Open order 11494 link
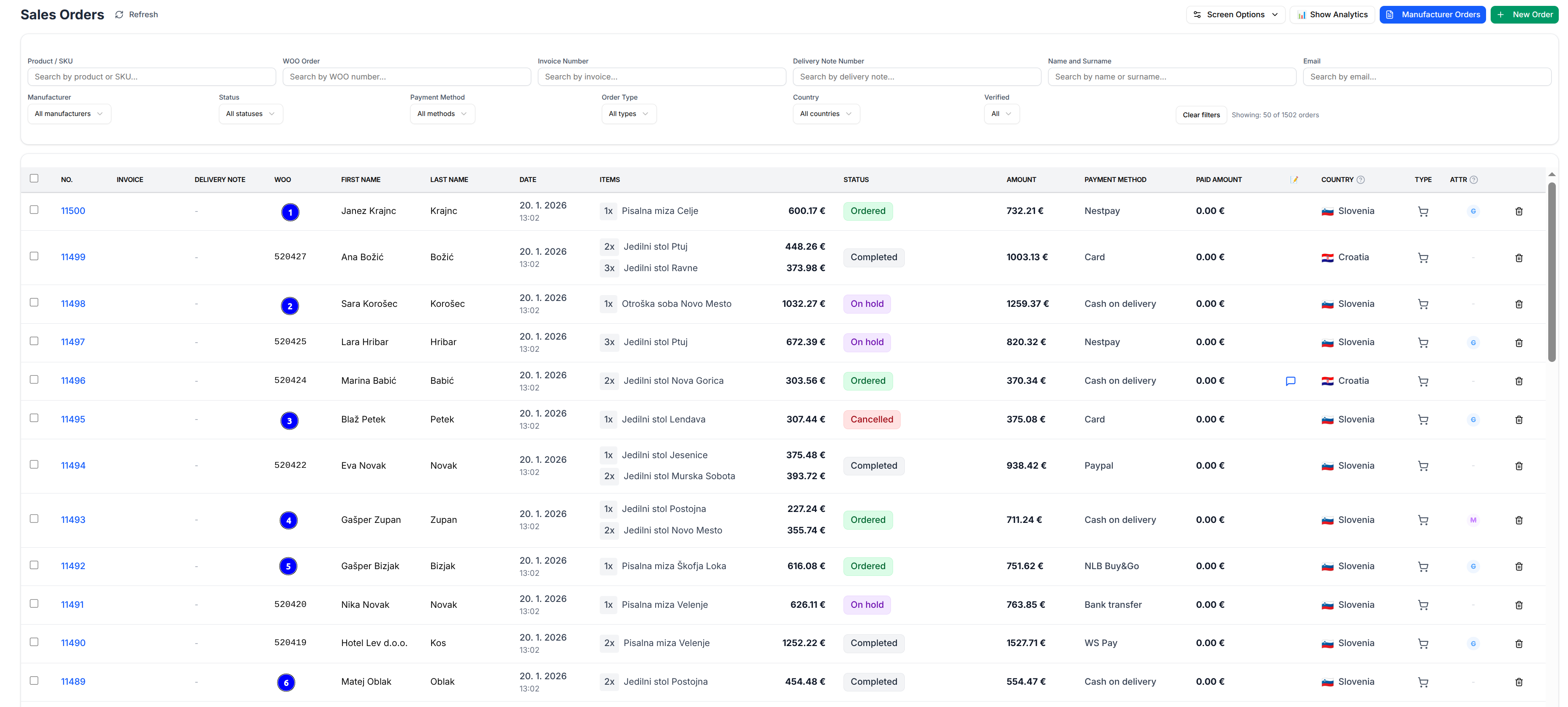1568x707 pixels. click(x=73, y=466)
